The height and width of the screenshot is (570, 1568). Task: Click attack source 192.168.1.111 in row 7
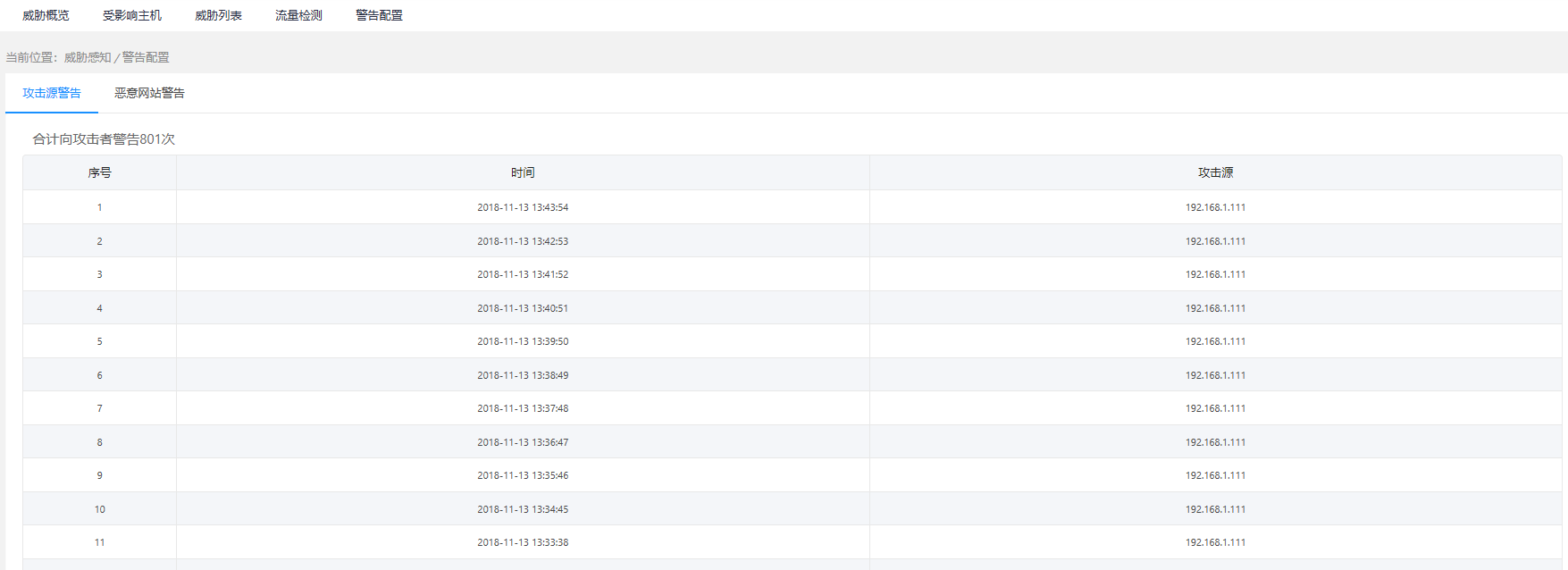[1215, 408]
